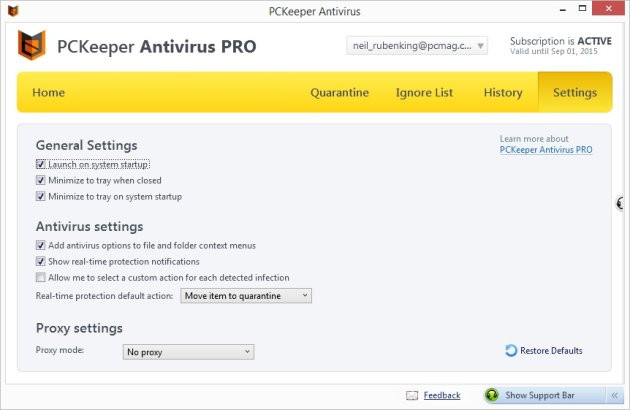Enable custom action for each detected infection
630x410 pixels.
(41, 277)
